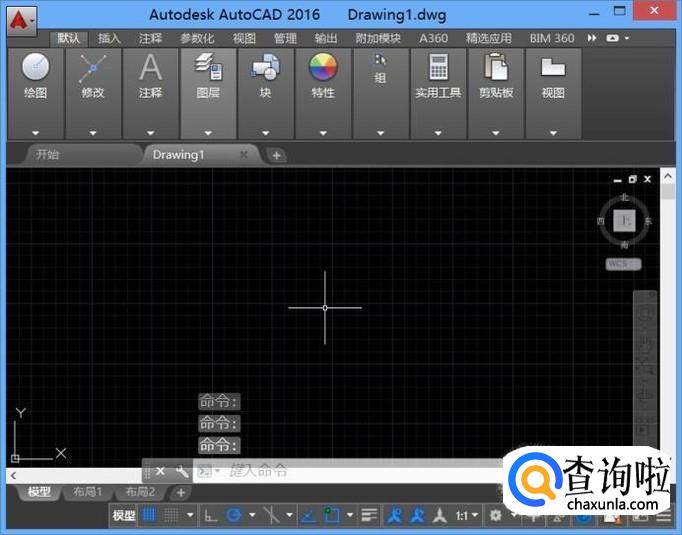Image resolution: width=682 pixels, height=535 pixels.
Task: Open the 注释 text panel with large A icon
Action: pyautogui.click(x=150, y=93)
